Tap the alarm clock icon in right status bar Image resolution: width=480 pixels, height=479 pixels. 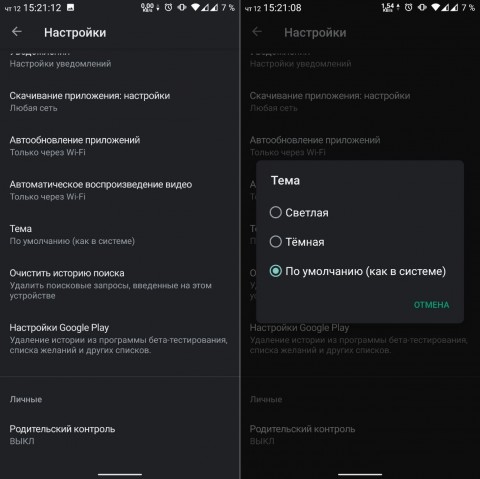click(x=409, y=7)
